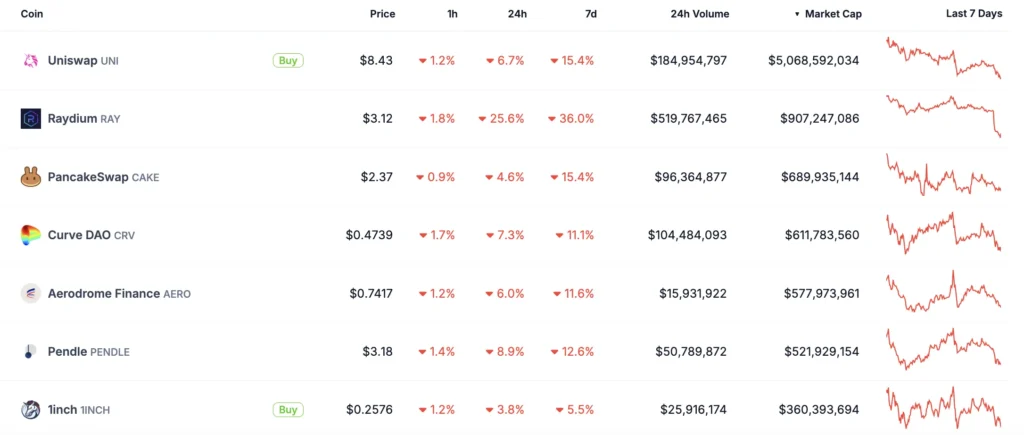The height and width of the screenshot is (435, 1024).
Task: Open Pendle's 7-day sparkline chart
Action: point(944,349)
